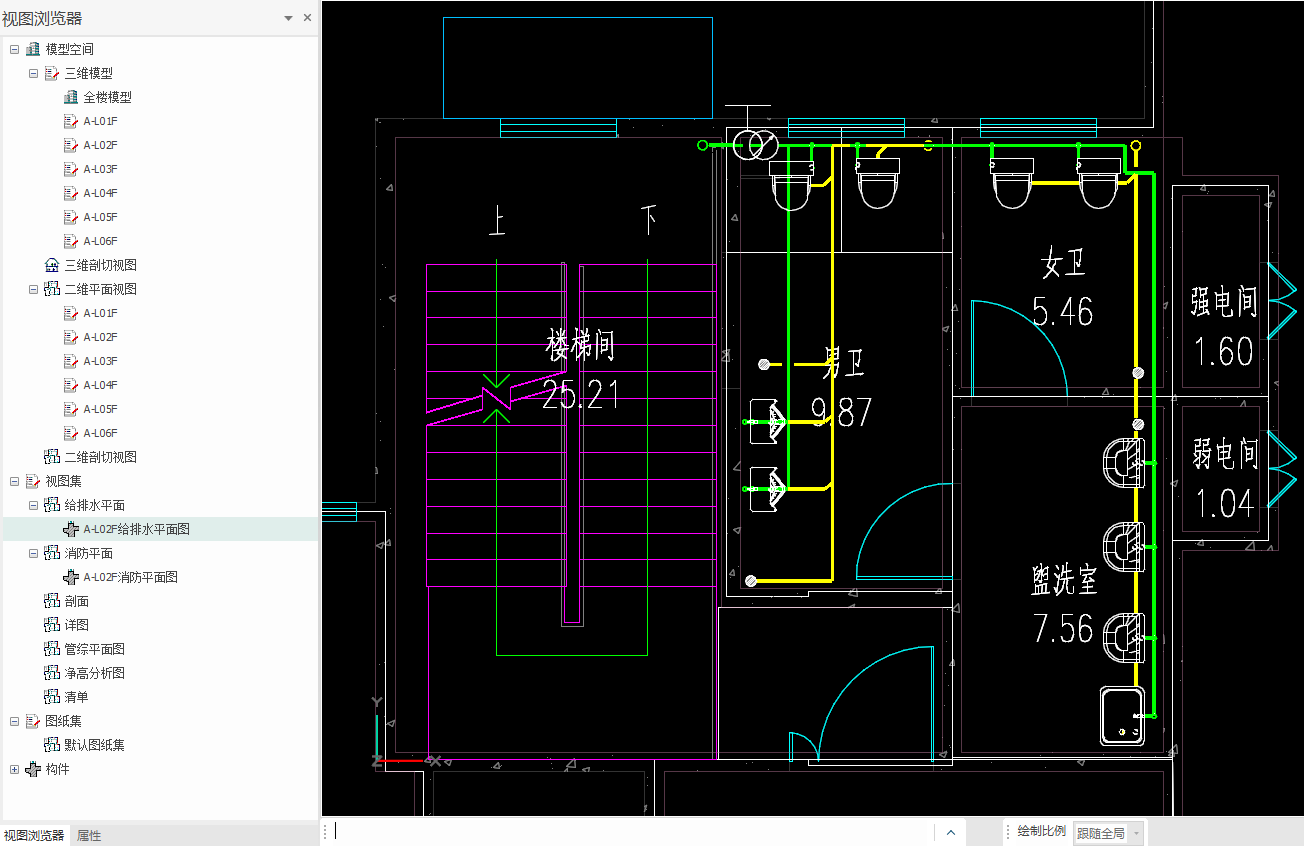The height and width of the screenshot is (846, 1304).
Task: Click the 全楼模型 building icon
Action: click(70, 97)
